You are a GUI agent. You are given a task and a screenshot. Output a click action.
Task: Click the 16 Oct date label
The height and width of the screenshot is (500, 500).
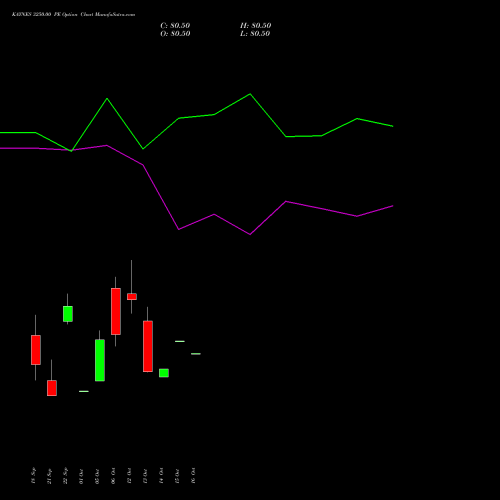point(193,476)
